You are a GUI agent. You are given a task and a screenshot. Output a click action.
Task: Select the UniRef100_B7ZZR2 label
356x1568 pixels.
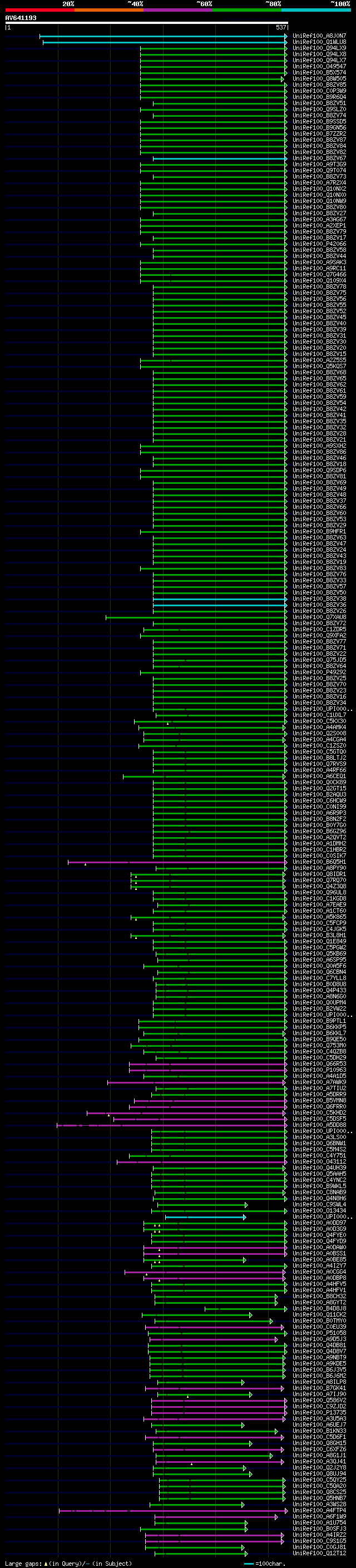coord(319,134)
